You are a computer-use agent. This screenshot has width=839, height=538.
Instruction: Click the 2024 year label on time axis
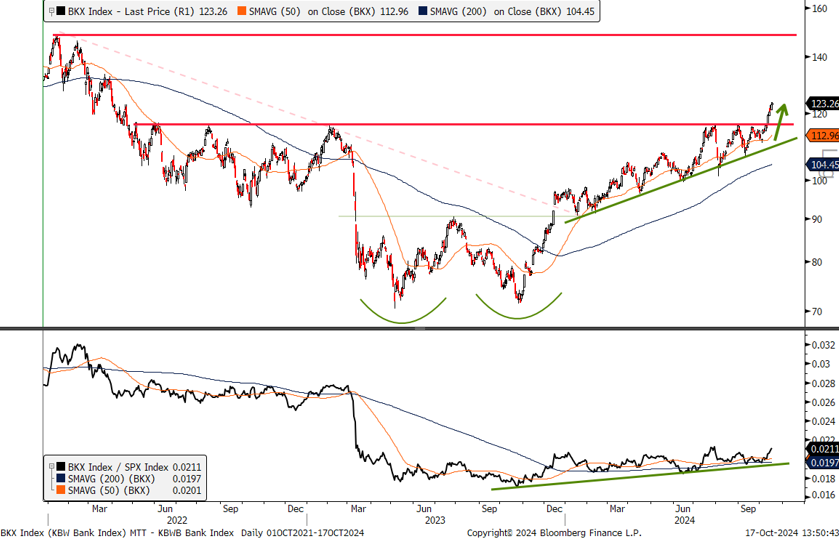[684, 520]
